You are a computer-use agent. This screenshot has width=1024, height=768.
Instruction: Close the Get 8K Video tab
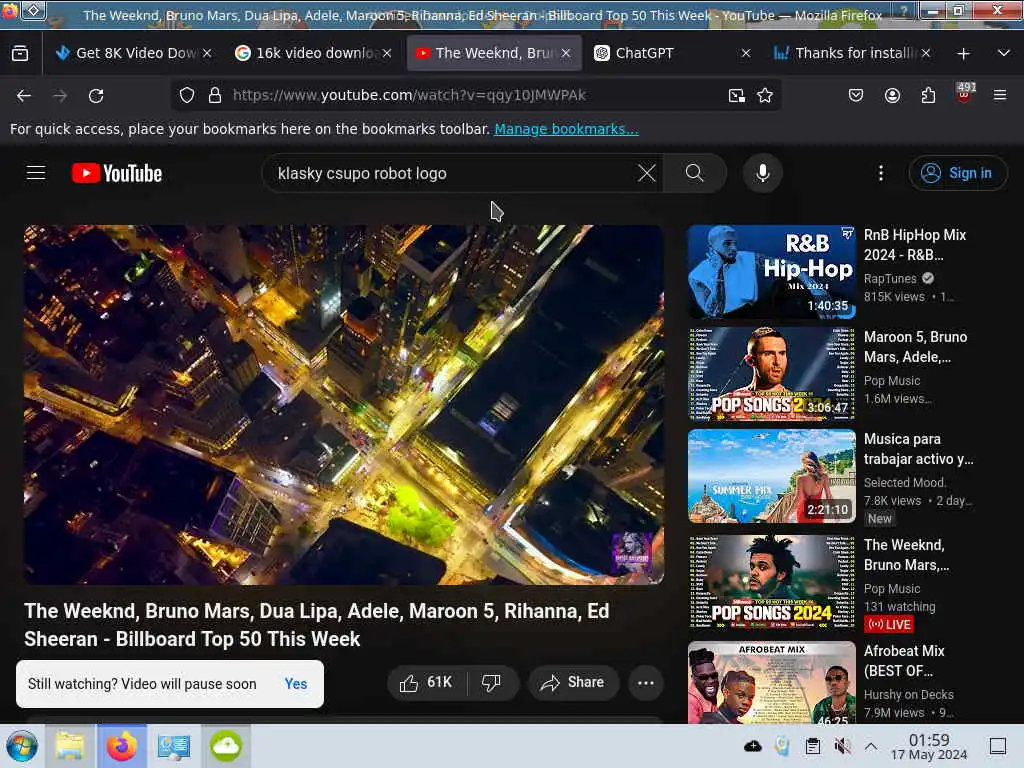pyautogui.click(x=207, y=54)
